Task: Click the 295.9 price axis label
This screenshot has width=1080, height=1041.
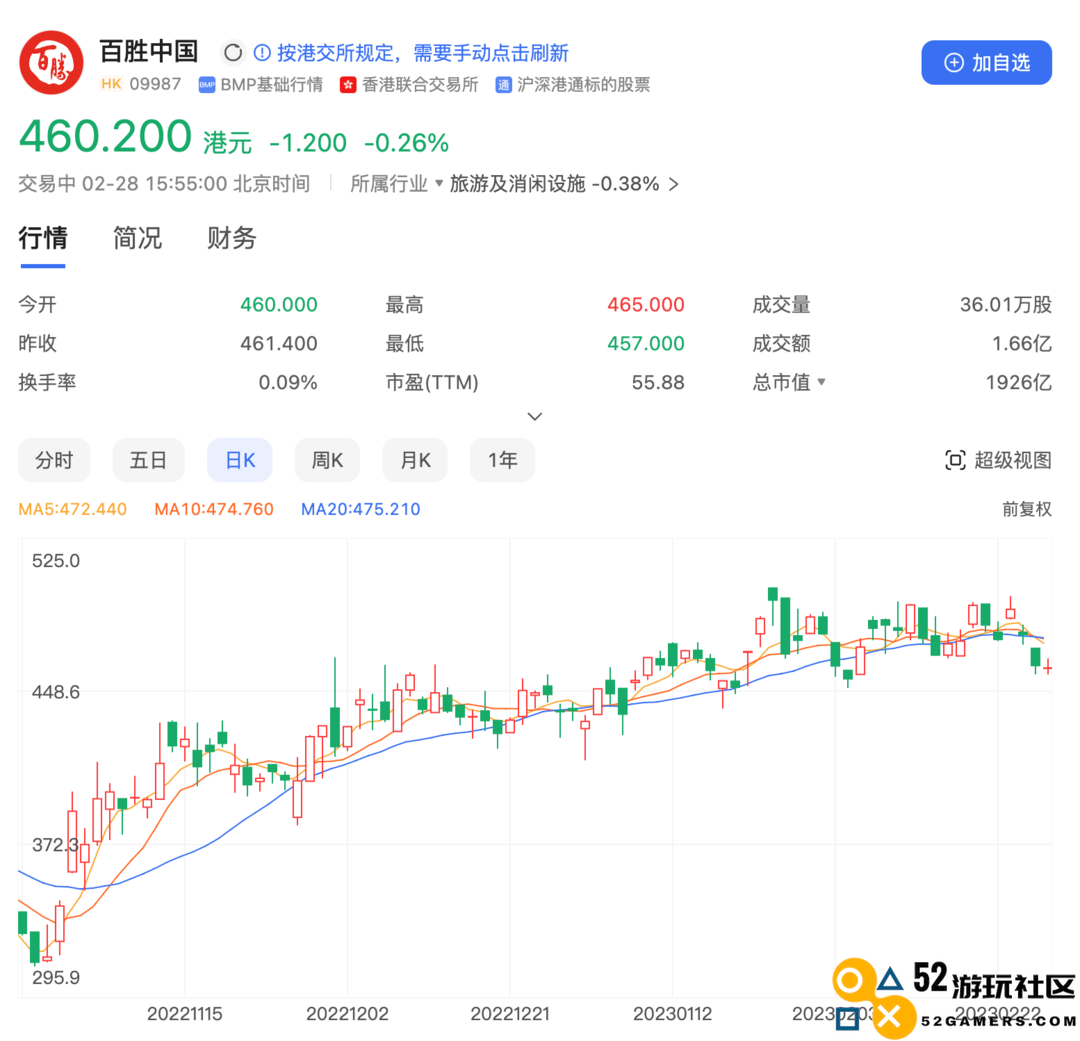Action: 56,978
